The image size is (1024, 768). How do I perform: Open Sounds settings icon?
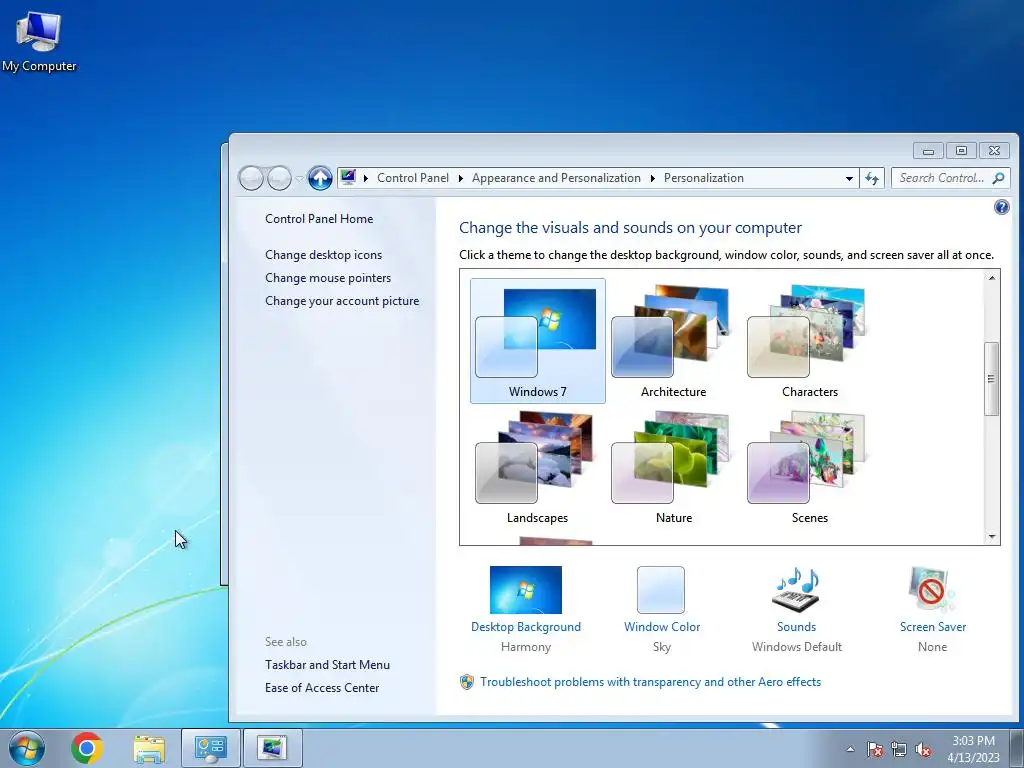pos(796,589)
